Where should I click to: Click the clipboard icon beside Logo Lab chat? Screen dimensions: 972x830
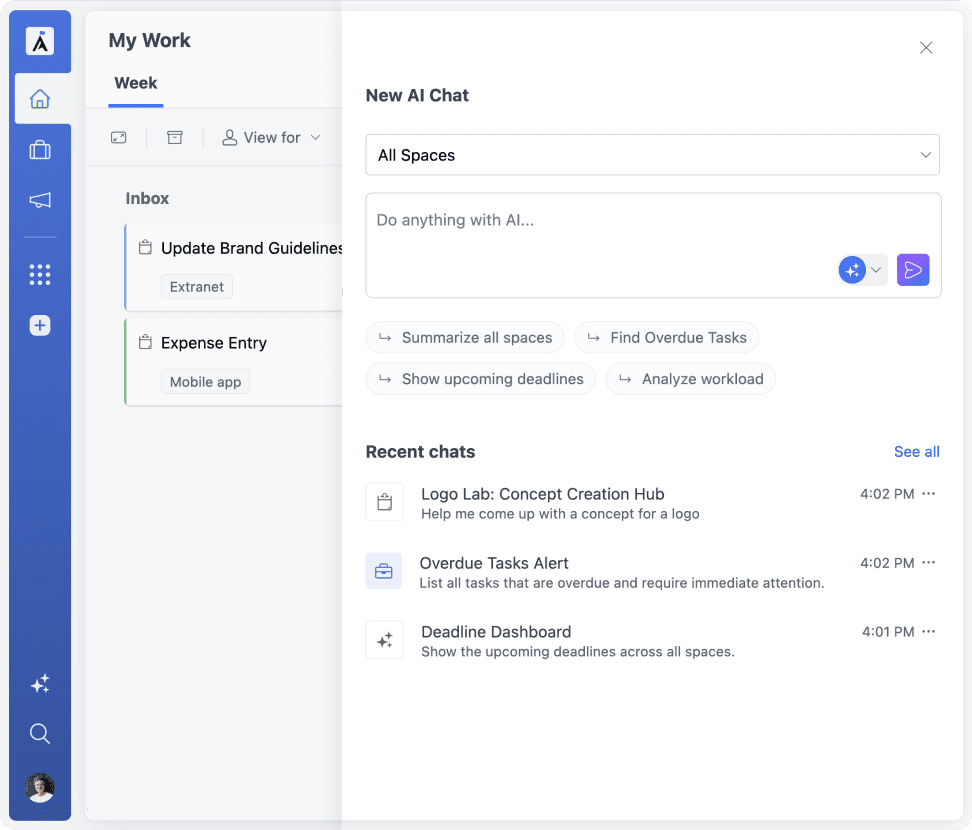point(384,501)
